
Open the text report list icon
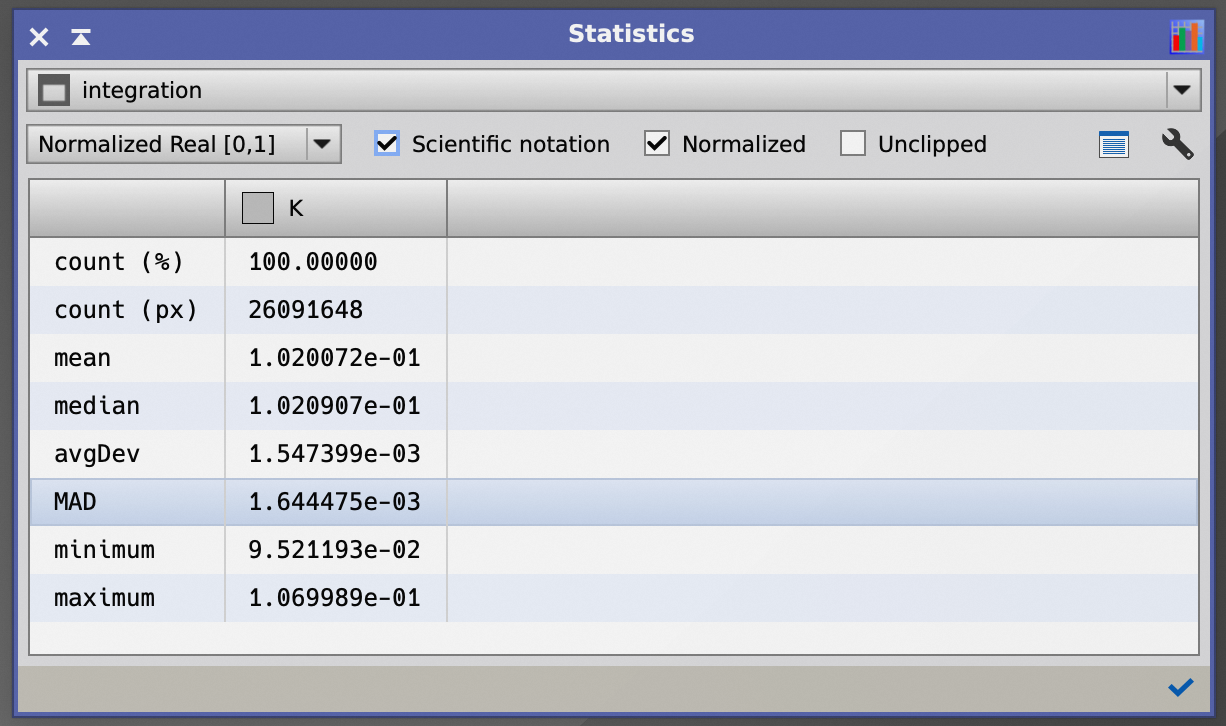1113,145
